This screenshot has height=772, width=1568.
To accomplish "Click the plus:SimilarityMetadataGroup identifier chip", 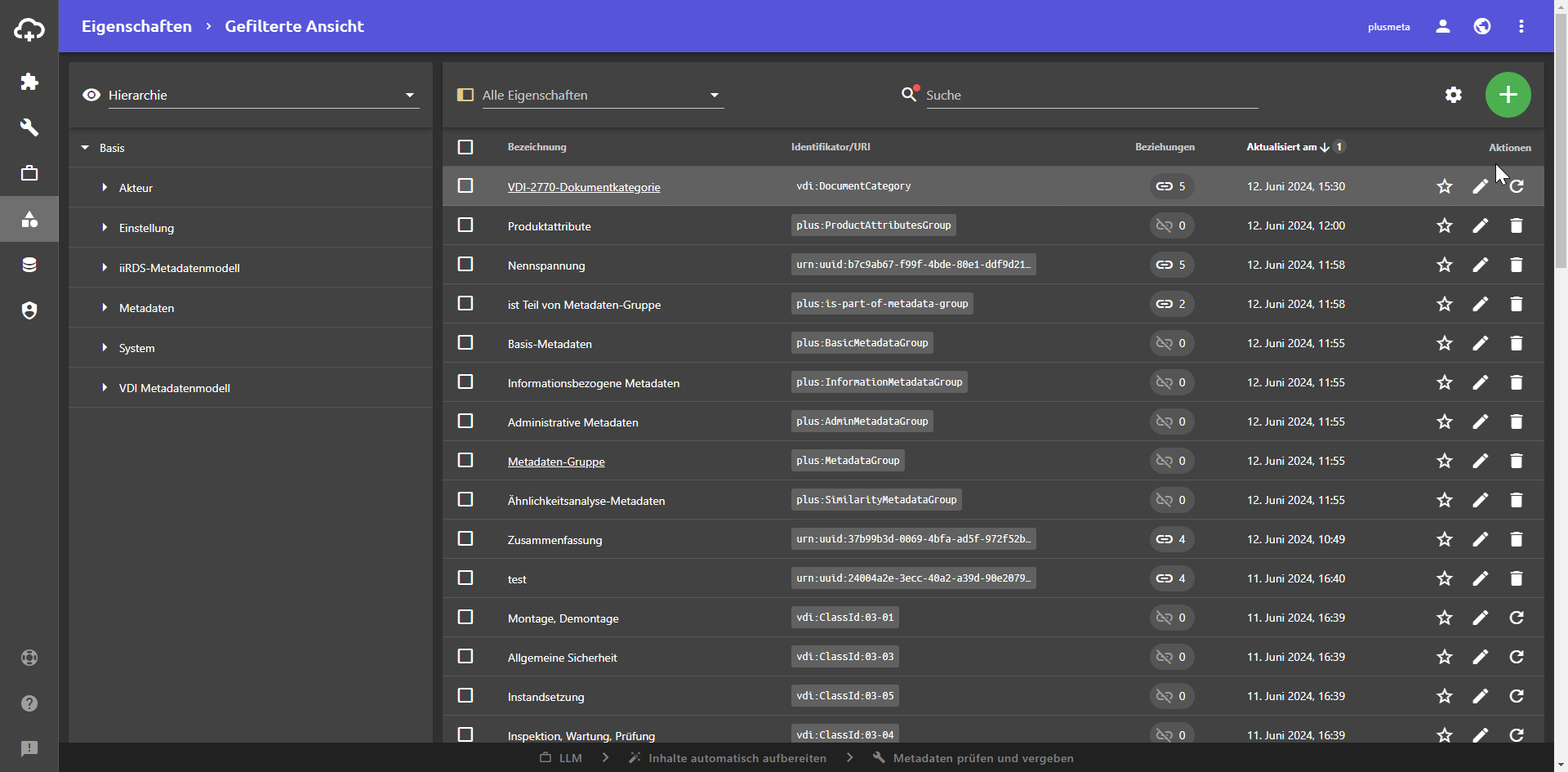I will coord(876,500).
